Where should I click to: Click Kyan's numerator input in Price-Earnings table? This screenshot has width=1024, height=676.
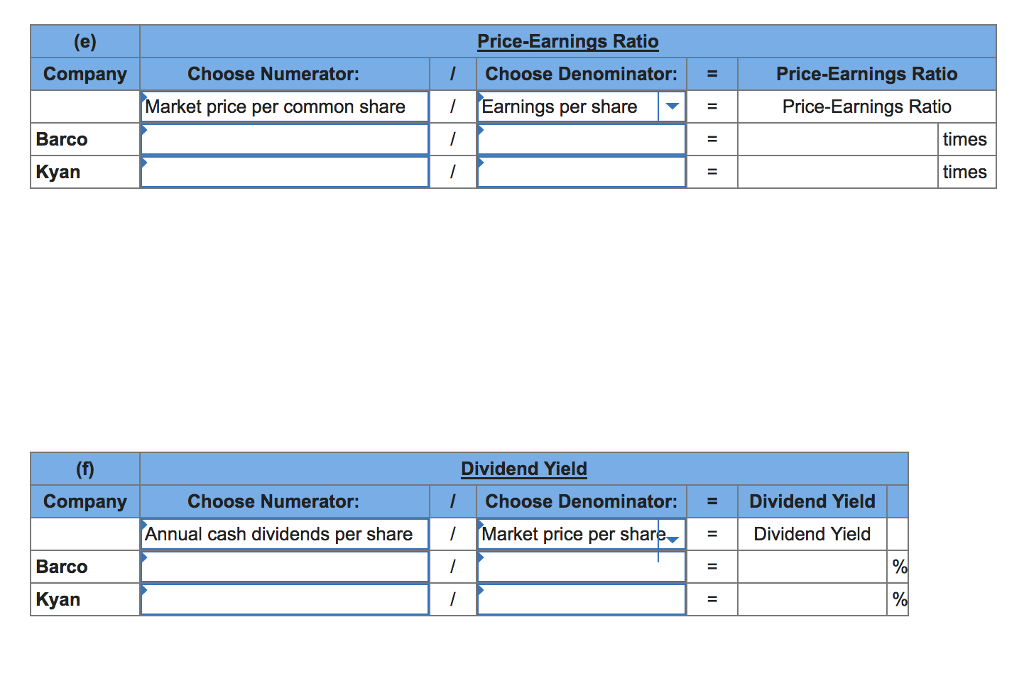284,171
